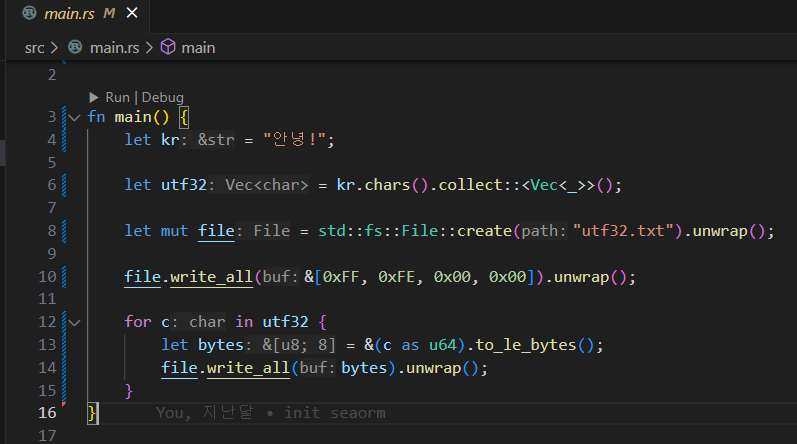Screen dimensions: 797x444
Task: Open the src breadcrumb folder dropdown
Action: coord(35,47)
